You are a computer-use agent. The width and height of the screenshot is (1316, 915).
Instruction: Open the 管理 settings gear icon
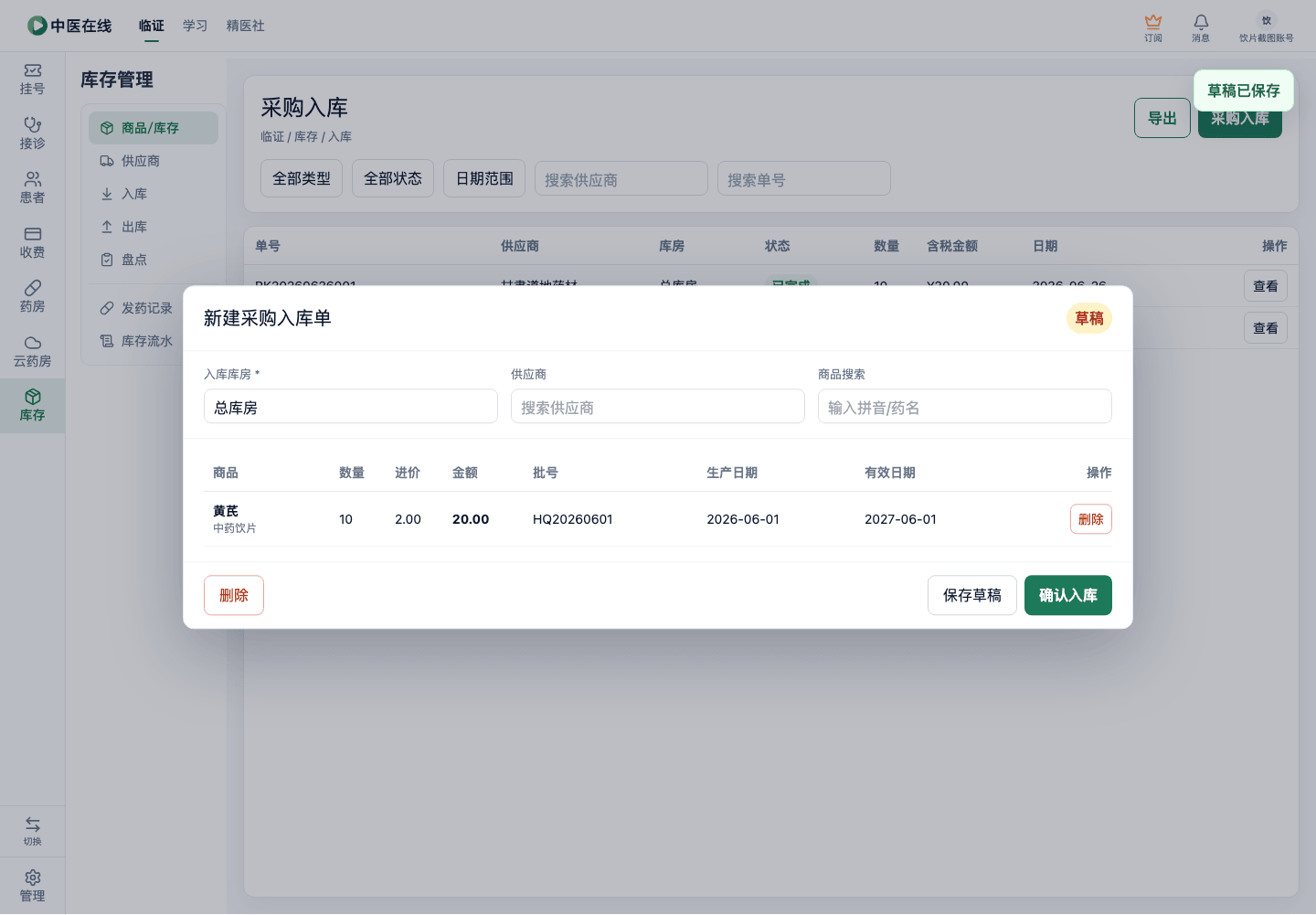pos(32,886)
